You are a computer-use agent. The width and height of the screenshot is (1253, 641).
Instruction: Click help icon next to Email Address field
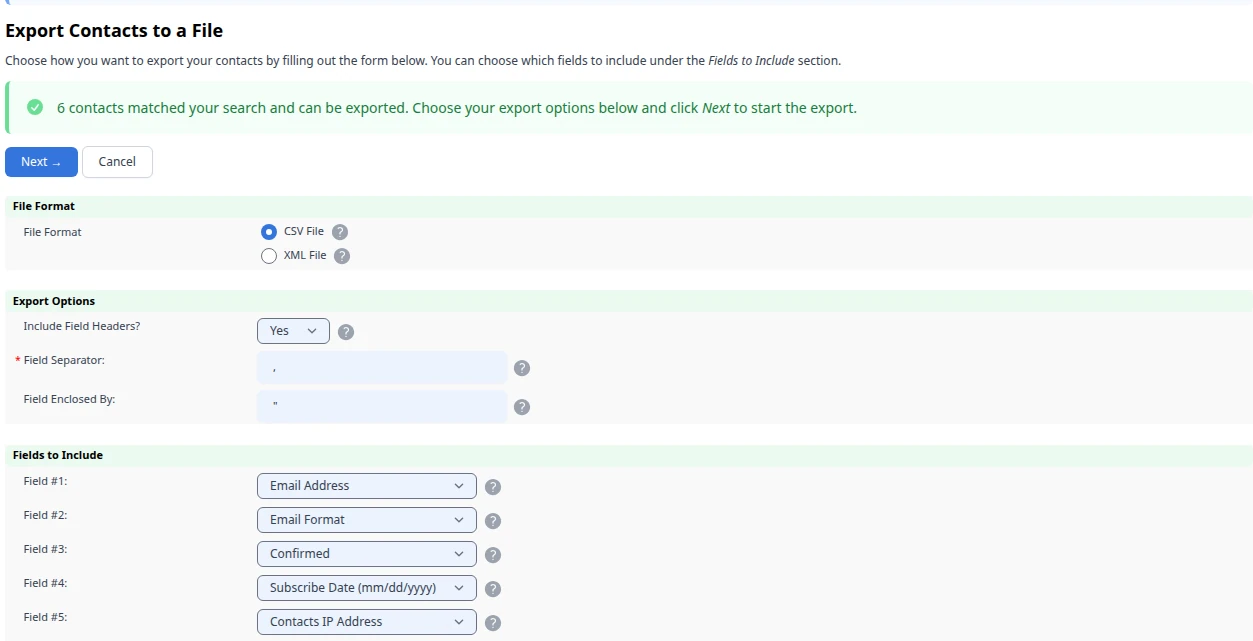[x=493, y=487]
